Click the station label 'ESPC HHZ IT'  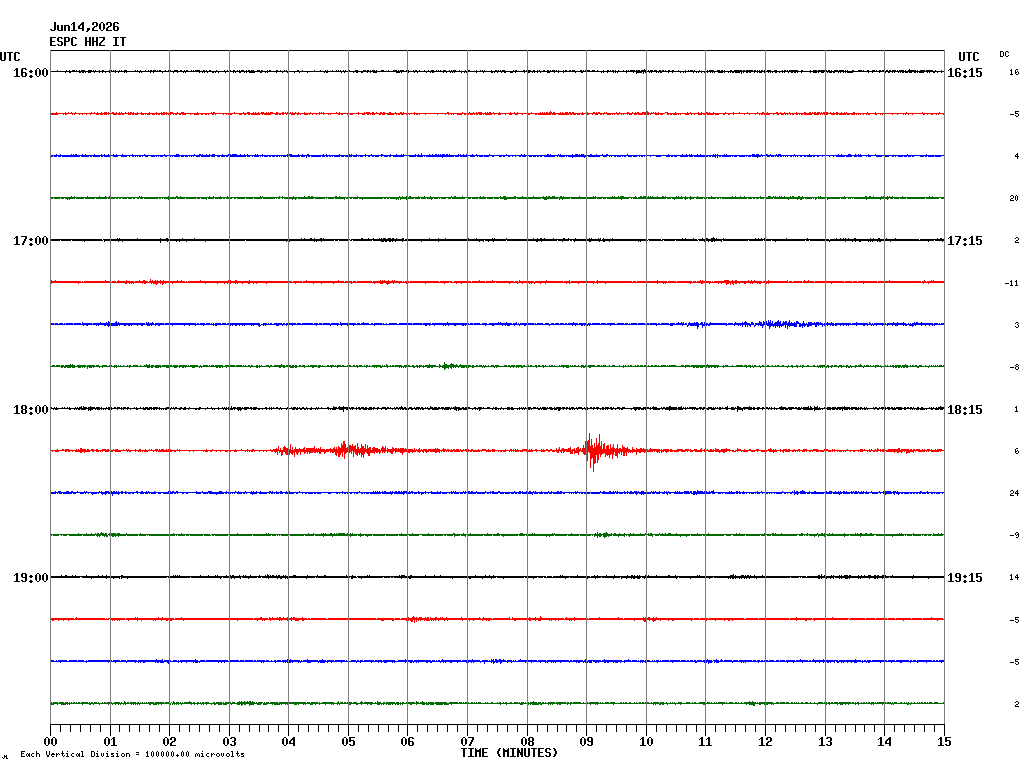[x=88, y=42]
